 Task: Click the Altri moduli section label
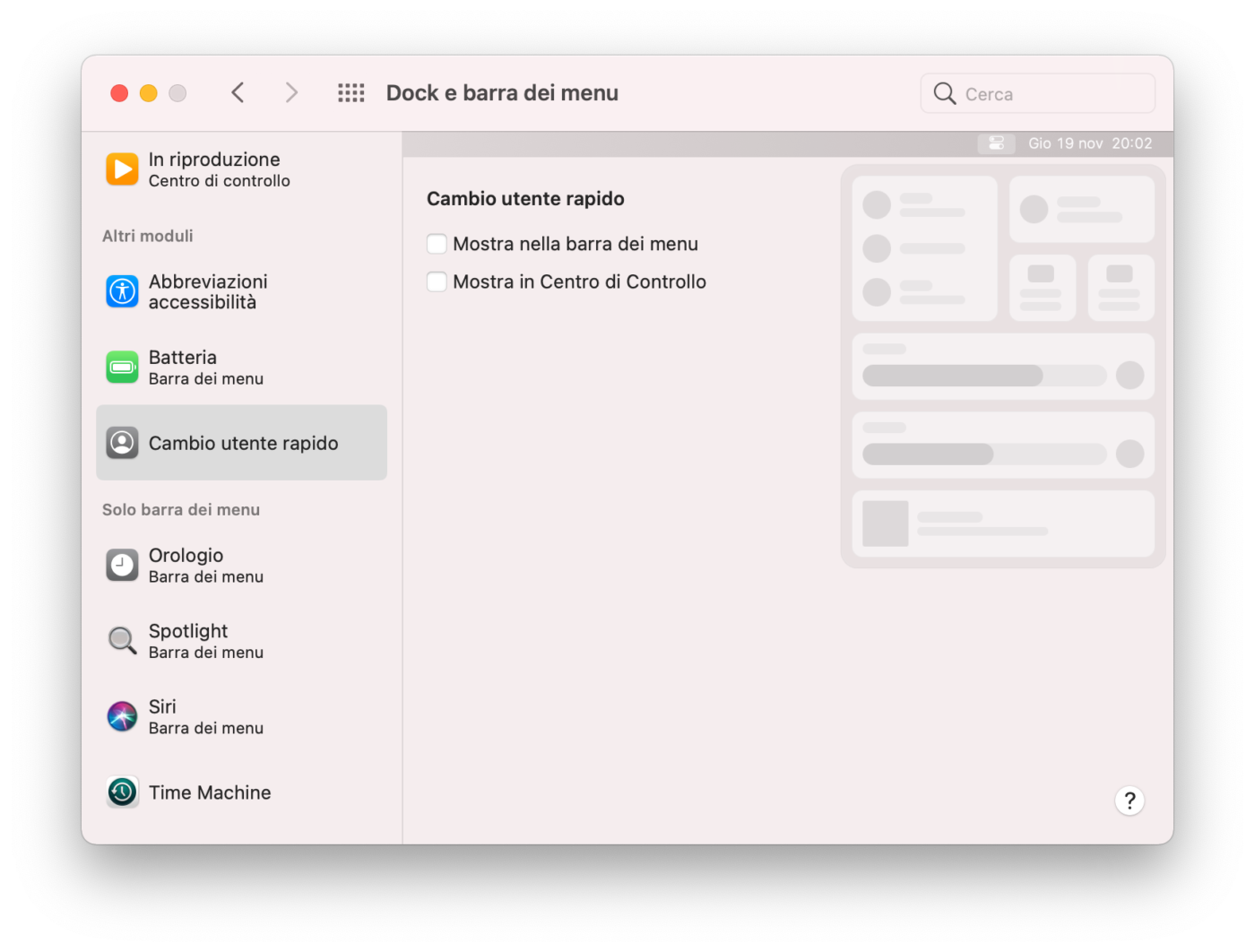(x=148, y=236)
